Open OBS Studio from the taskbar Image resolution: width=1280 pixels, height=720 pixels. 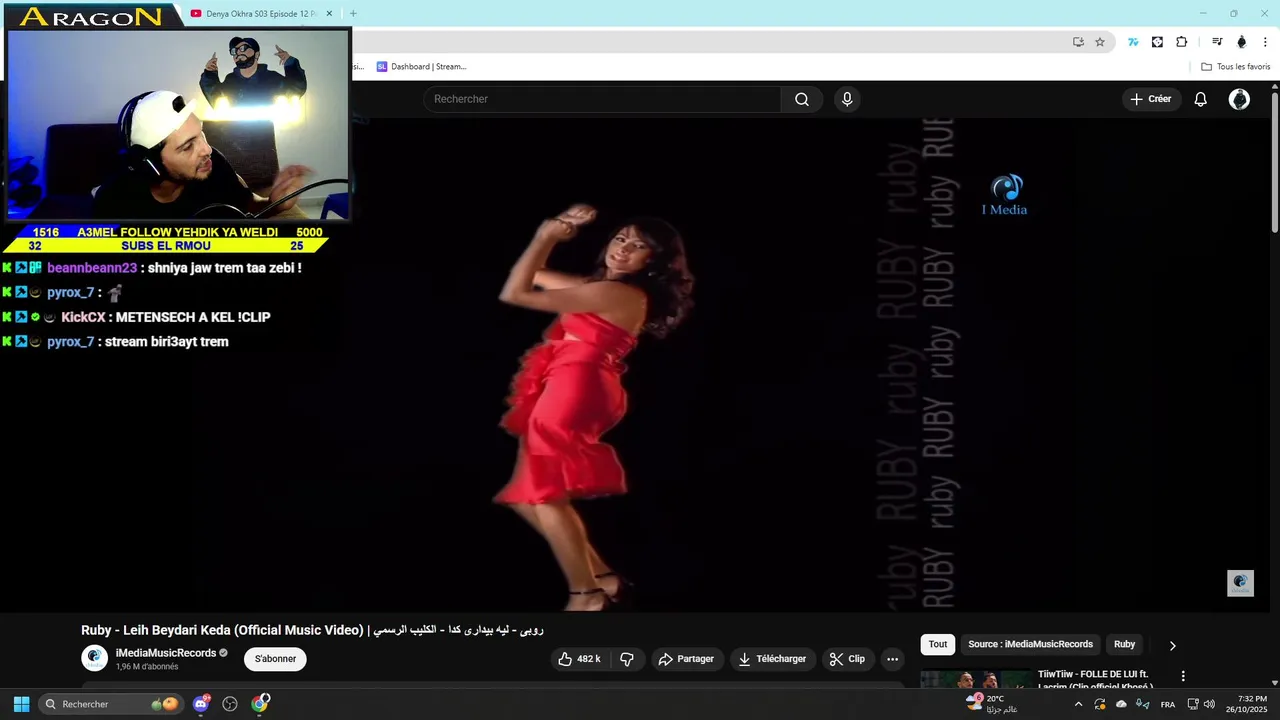[230, 704]
